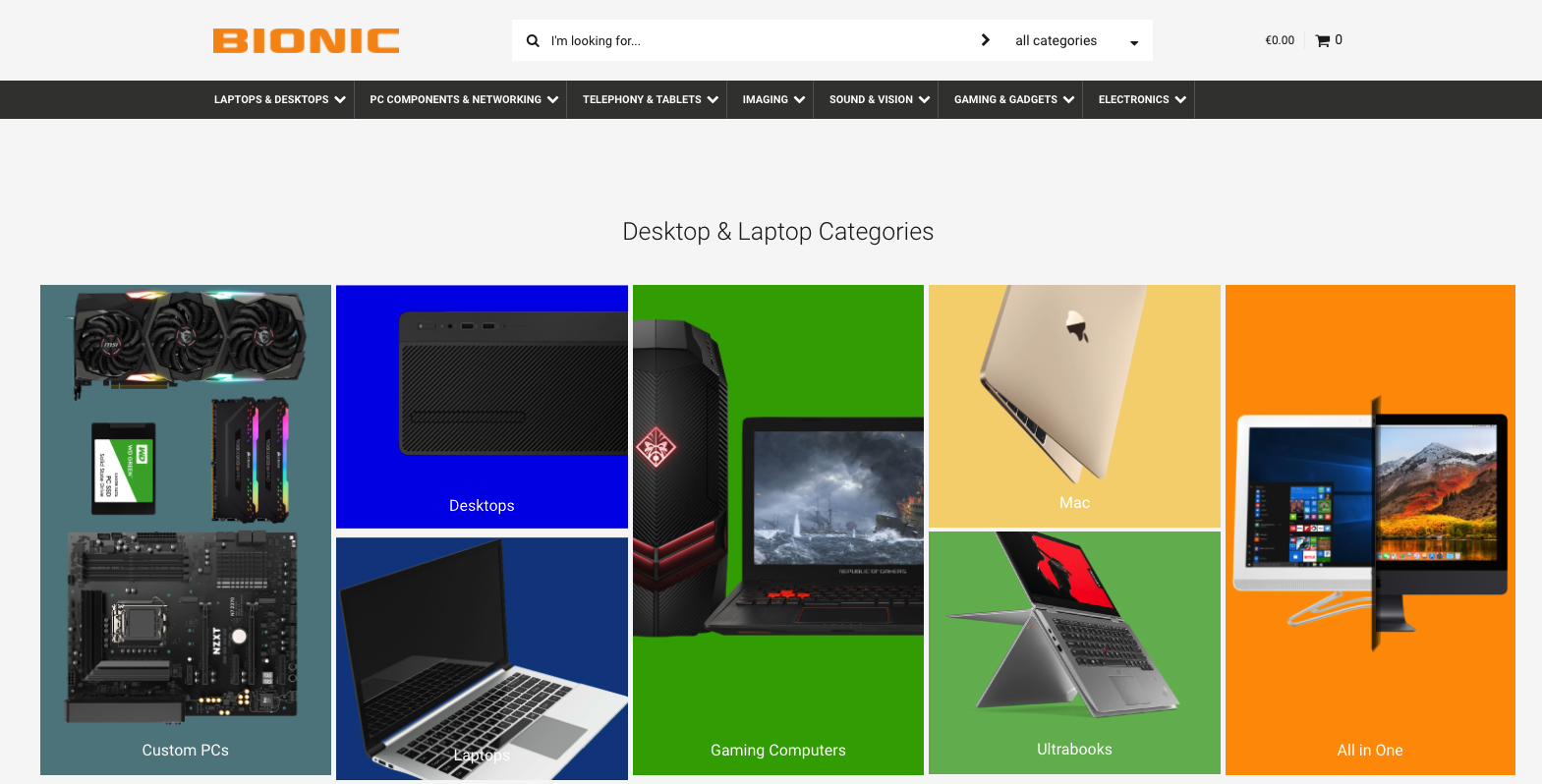Click the search magnifier icon

[533, 40]
